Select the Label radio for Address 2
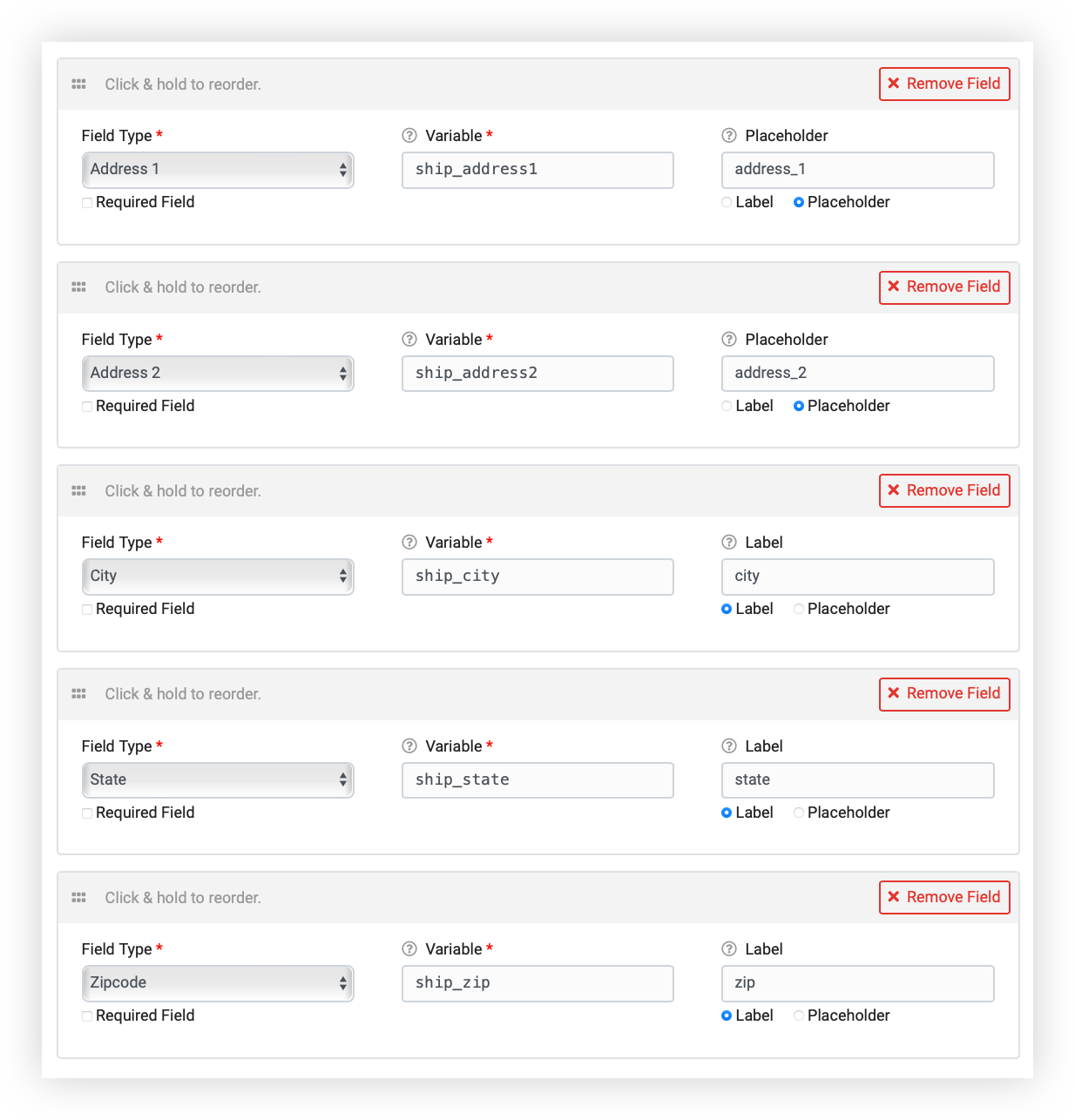The image size is (1075, 1120). click(727, 406)
